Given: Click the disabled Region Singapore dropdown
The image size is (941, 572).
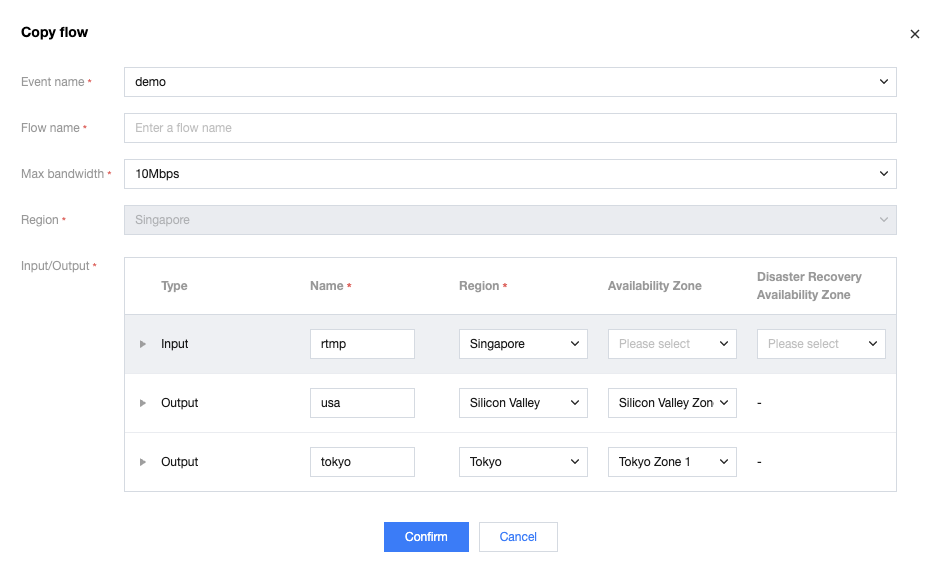Looking at the screenshot, I should coord(509,220).
